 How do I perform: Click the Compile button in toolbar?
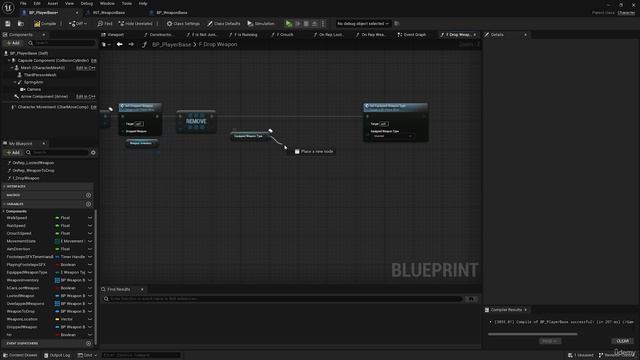click(x=45, y=24)
